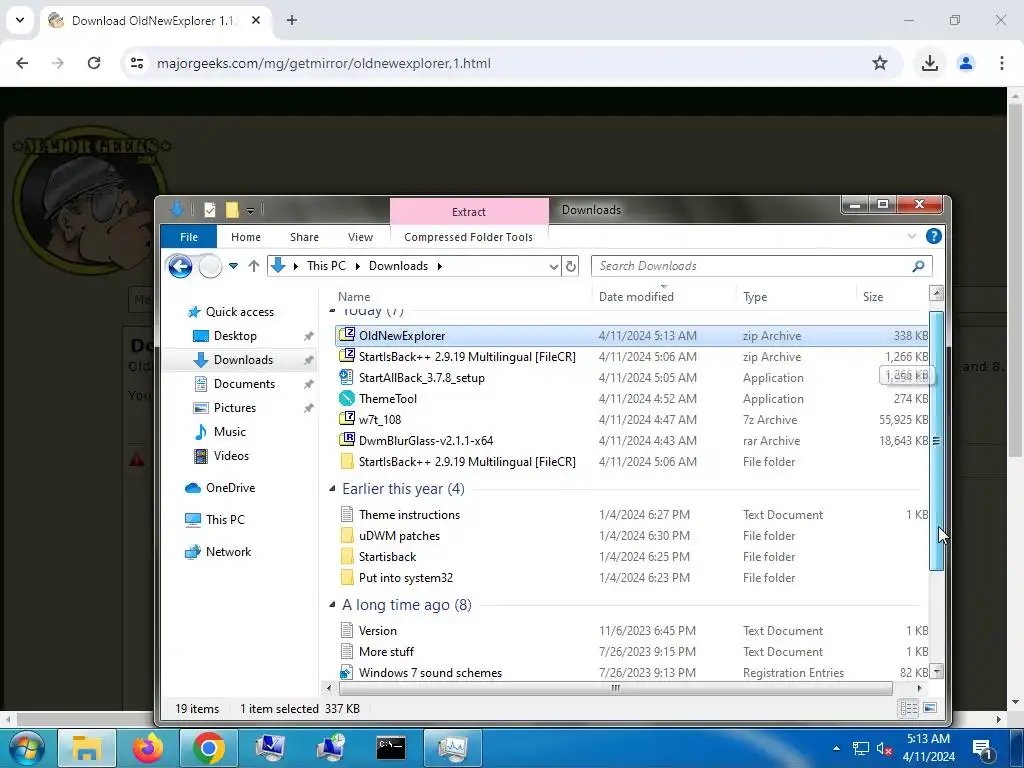Expand the Explorer ribbon chevron

pos(912,236)
